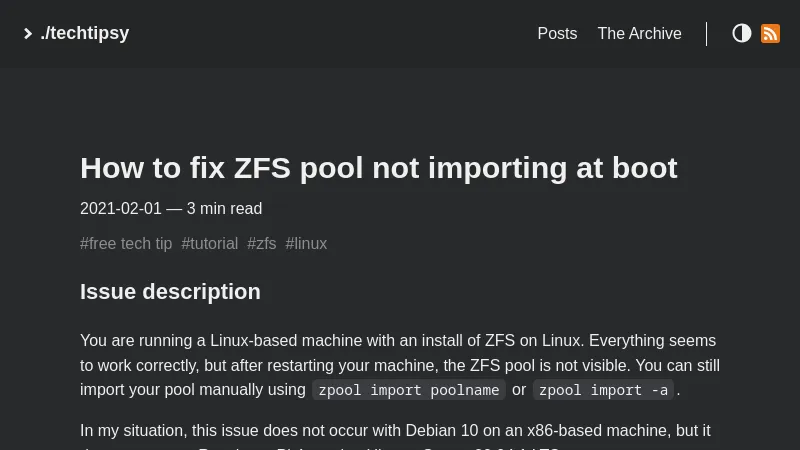Screen dimensions: 800x450
Task: Browse posts tagged #linux
Action: tap(306, 243)
